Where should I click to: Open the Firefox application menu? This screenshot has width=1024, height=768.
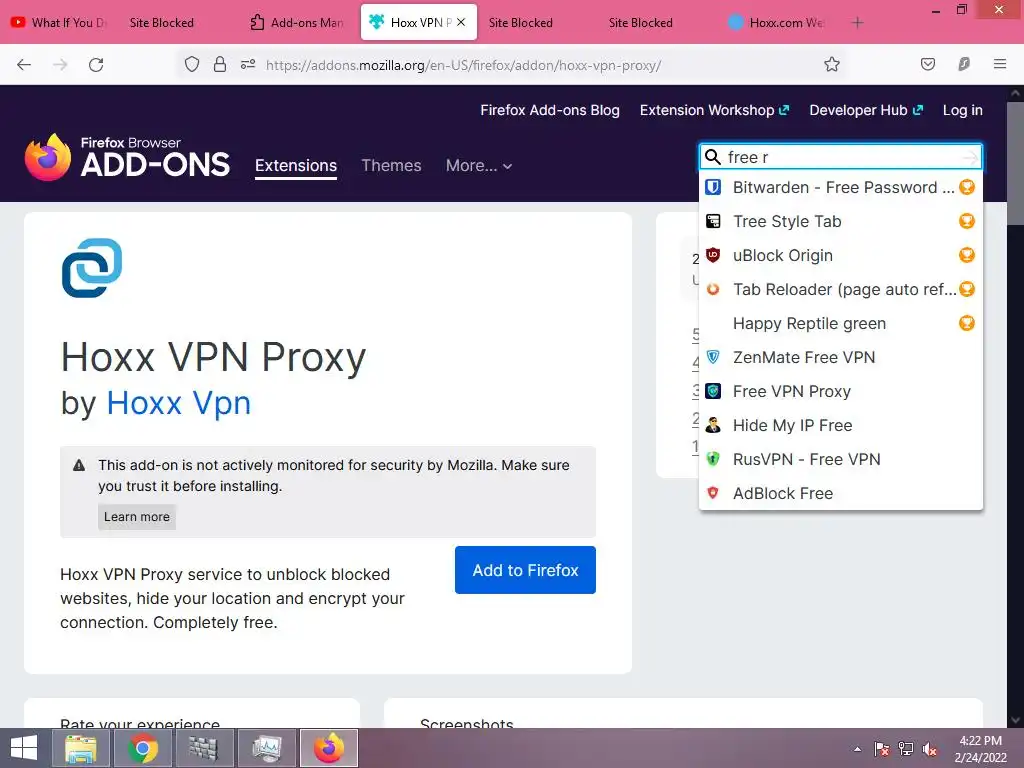(999, 64)
